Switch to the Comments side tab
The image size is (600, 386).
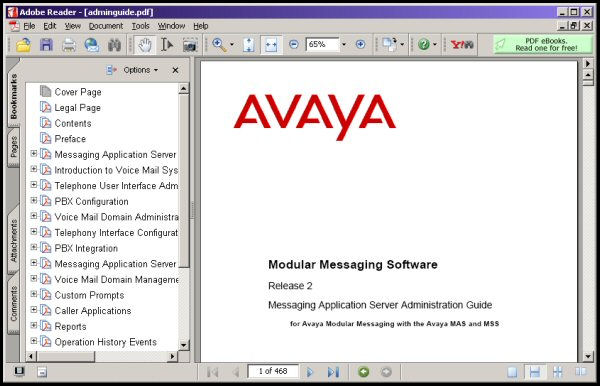point(14,304)
